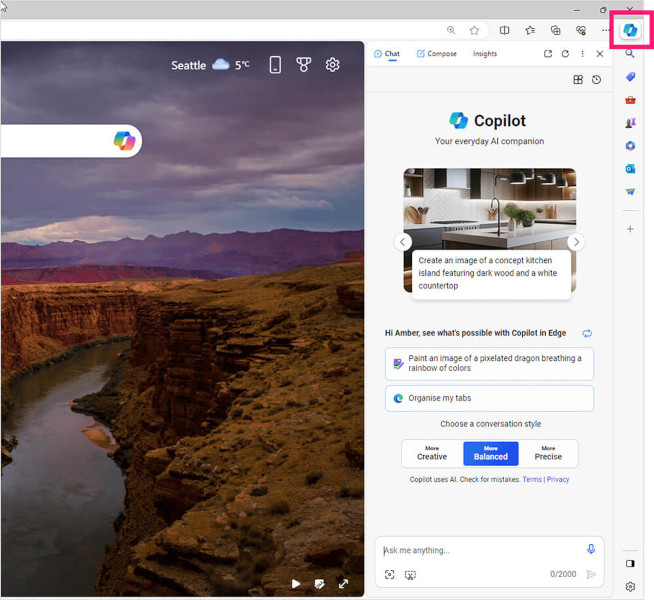The width and height of the screenshot is (654, 600).
Task: Toggle split screen view icon
Action: (x=504, y=30)
